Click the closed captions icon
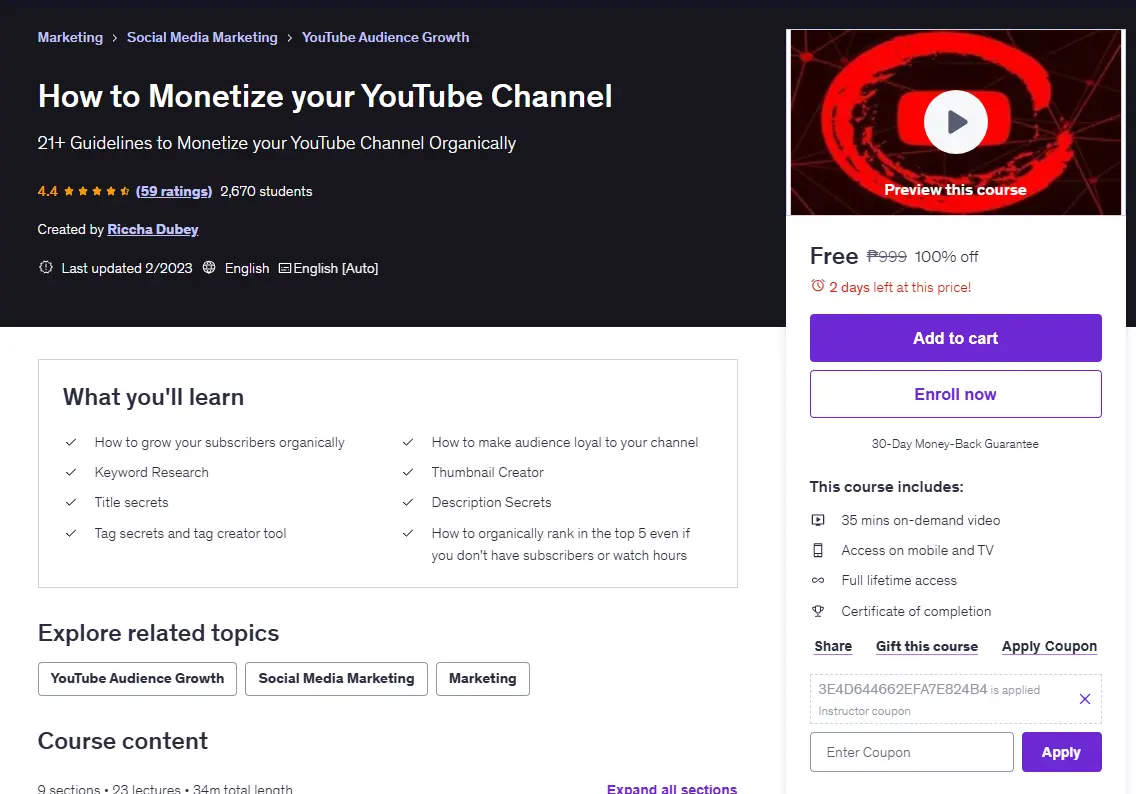Screen dimensions: 1136x794 285,268
